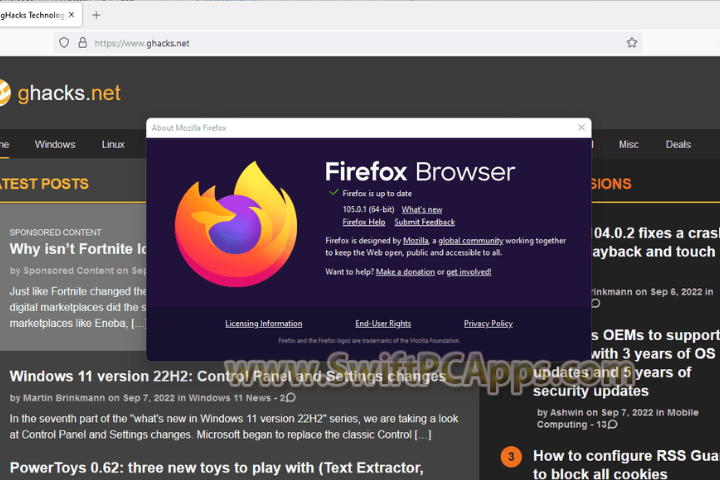This screenshot has height=480, width=720.
Task: Click the Firefox 105.0.1 (64-bit) version text
Action: point(368,209)
